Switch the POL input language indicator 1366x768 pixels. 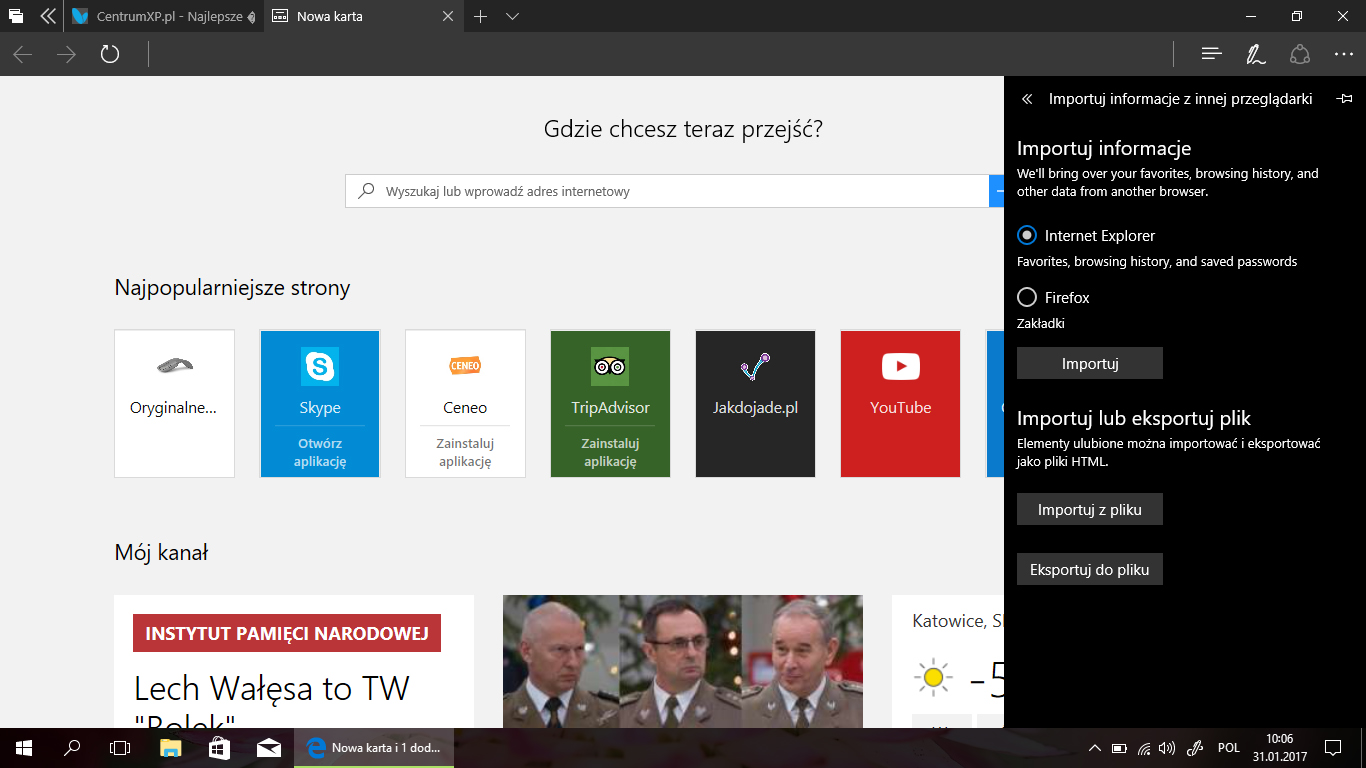(1229, 748)
